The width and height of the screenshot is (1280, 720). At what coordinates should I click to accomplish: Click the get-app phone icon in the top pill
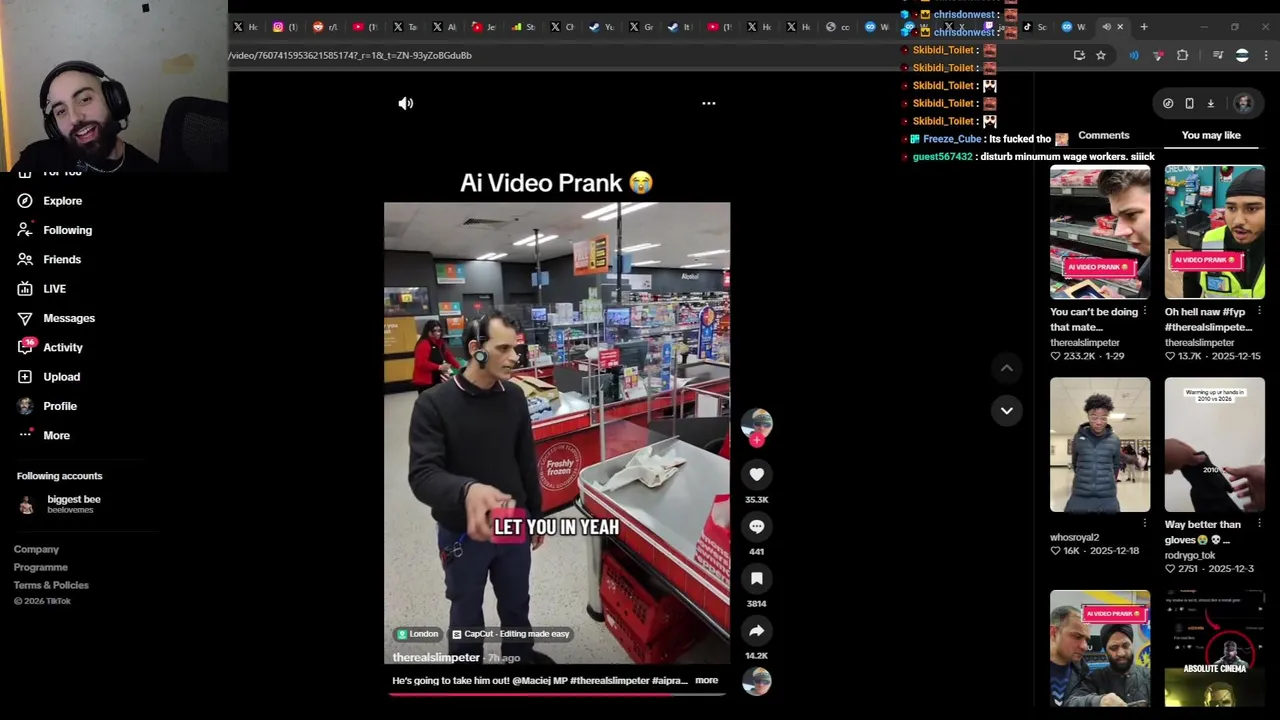[1189, 103]
